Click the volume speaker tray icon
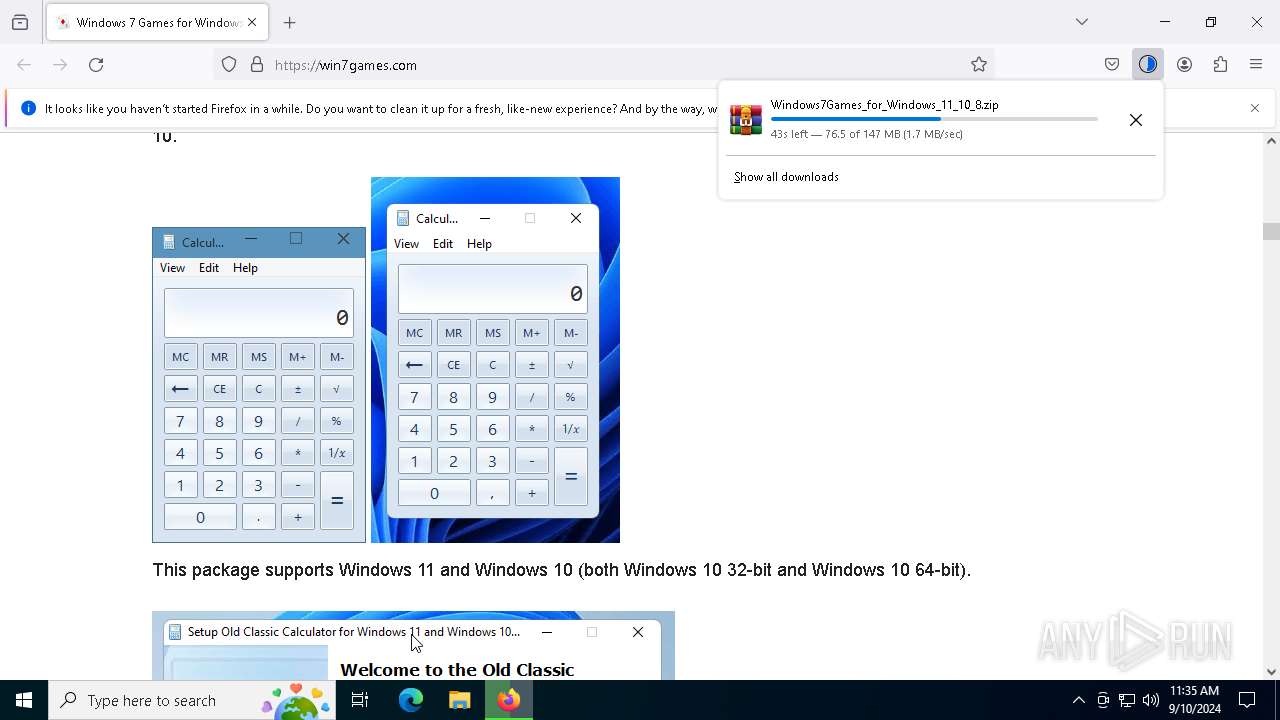This screenshot has width=1280, height=720. (x=1151, y=700)
